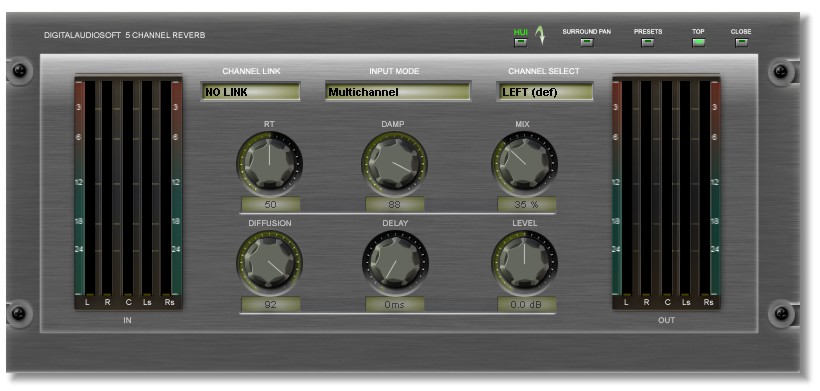The height and width of the screenshot is (391, 820).
Task: Click the DIGITALAUDIOSOFT 5 CHANNEL REVERB title
Action: [x=124, y=36]
